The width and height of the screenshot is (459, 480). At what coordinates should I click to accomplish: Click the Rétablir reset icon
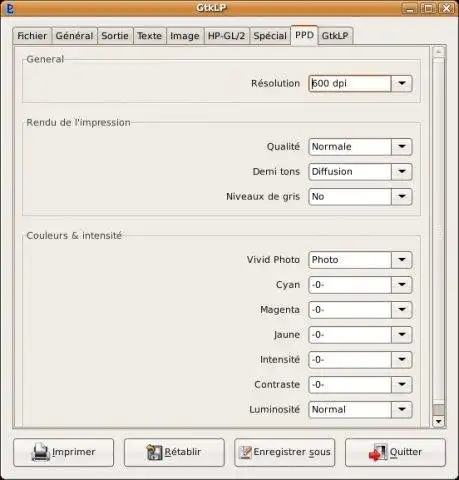(x=154, y=452)
